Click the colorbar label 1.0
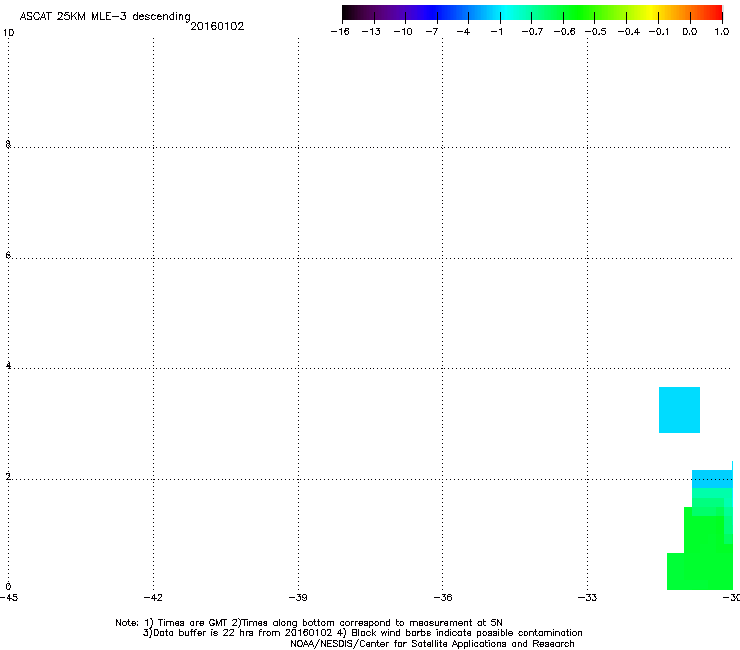740x650 pixels. [x=722, y=32]
